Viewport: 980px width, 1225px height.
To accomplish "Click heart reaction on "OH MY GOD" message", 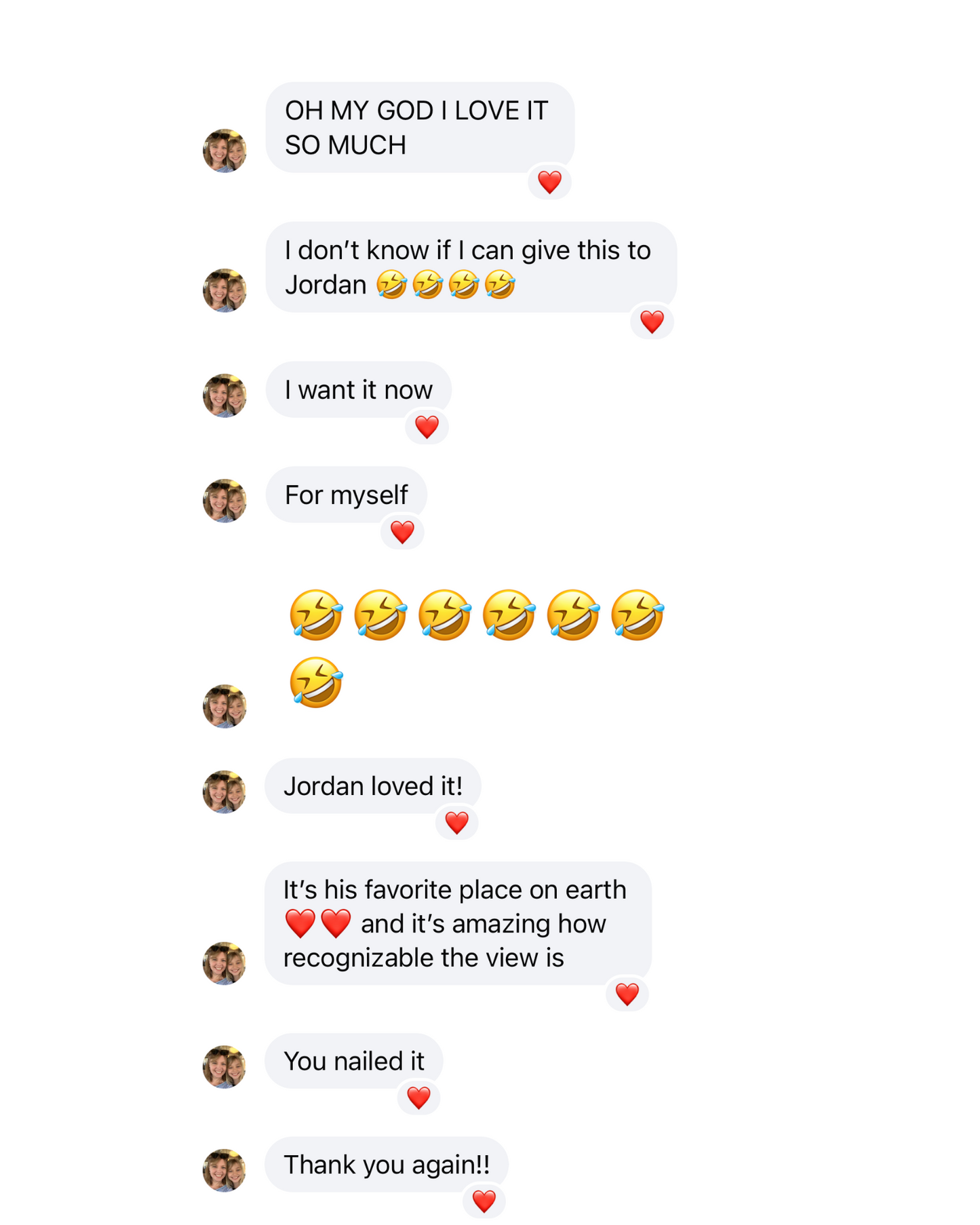I will (x=549, y=182).
